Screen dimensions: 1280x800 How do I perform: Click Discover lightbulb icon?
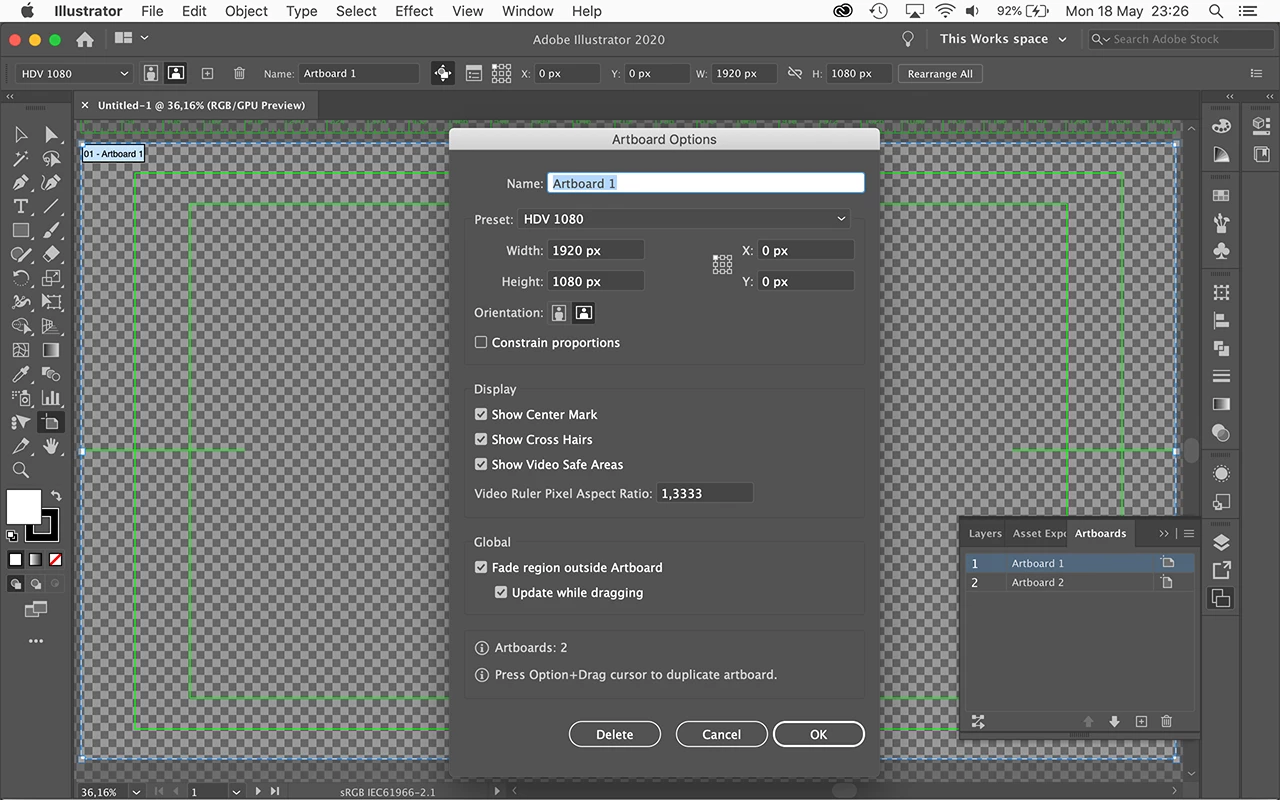point(908,39)
